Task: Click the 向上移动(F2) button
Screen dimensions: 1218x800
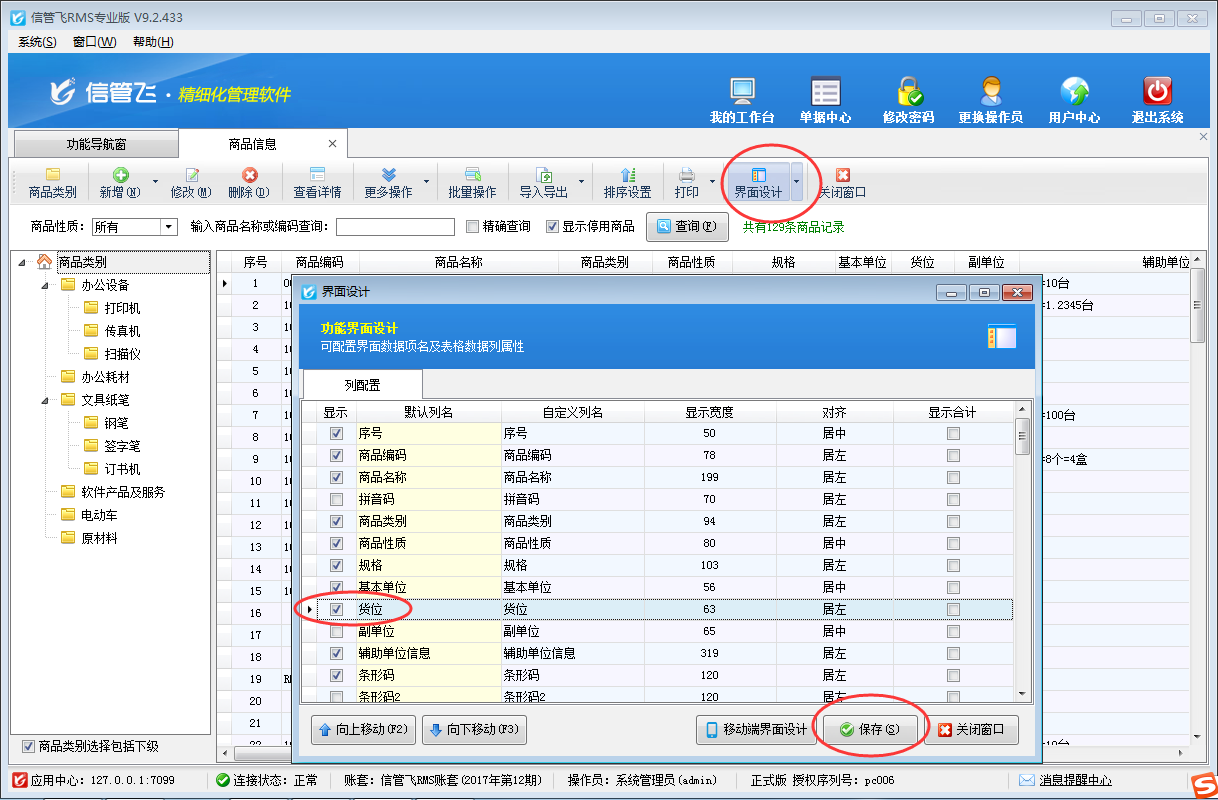Action: pyautogui.click(x=364, y=730)
